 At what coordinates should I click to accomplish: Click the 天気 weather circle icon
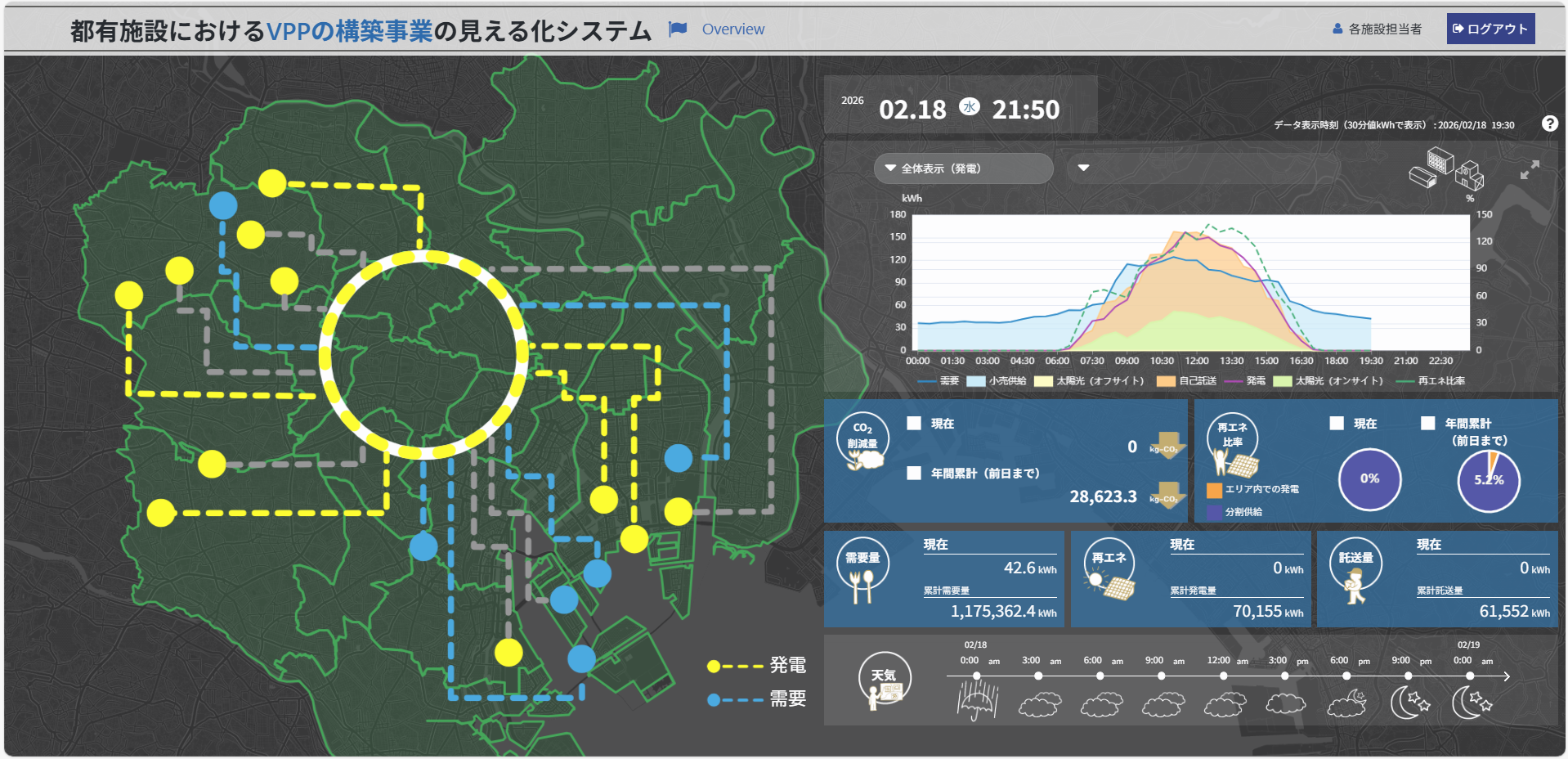click(884, 680)
